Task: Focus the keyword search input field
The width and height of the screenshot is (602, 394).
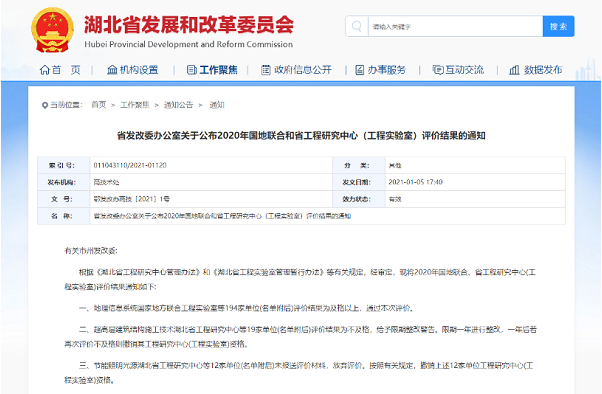Action: tap(455, 26)
